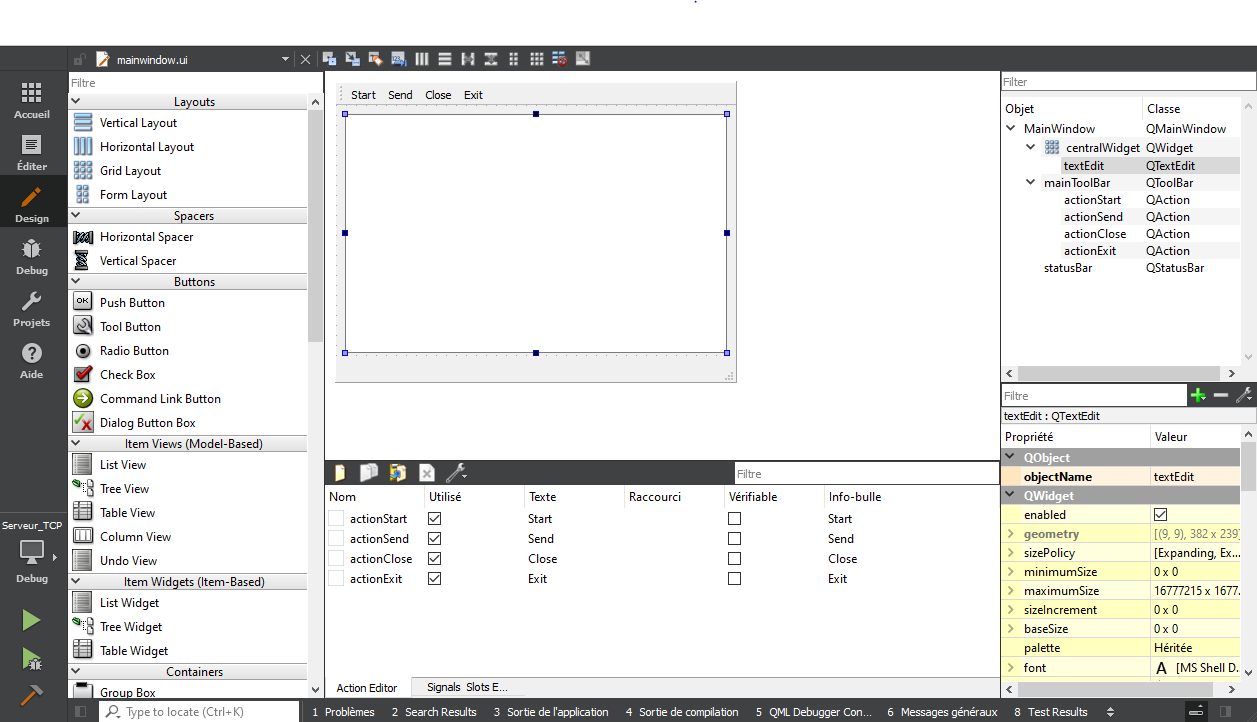Uncheck the Utilisé box for actionStart

pyautogui.click(x=434, y=518)
